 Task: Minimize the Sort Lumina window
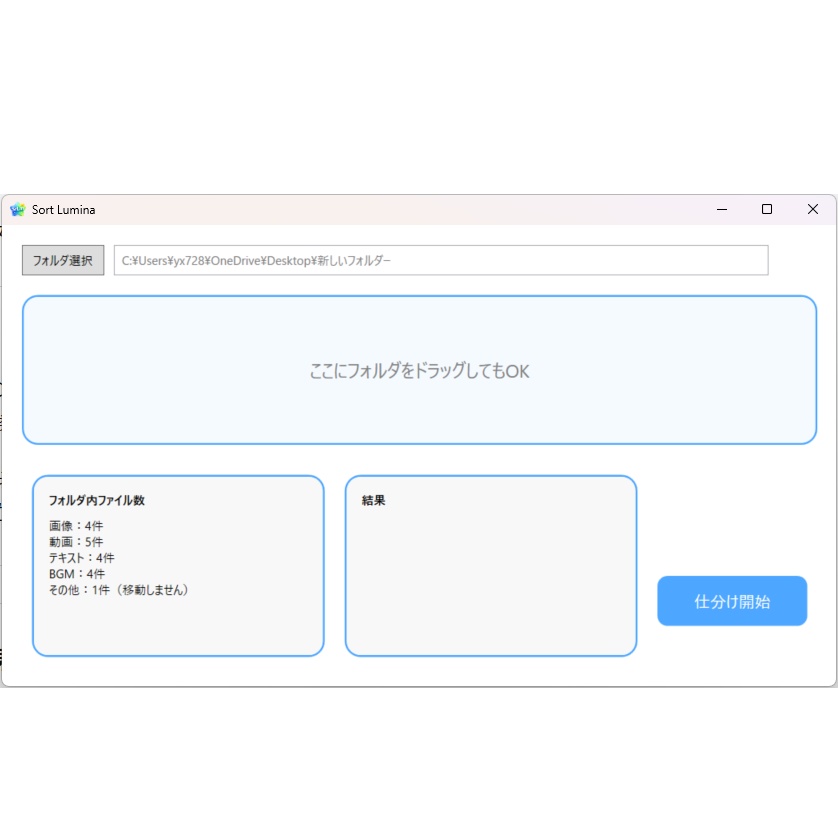pos(722,209)
